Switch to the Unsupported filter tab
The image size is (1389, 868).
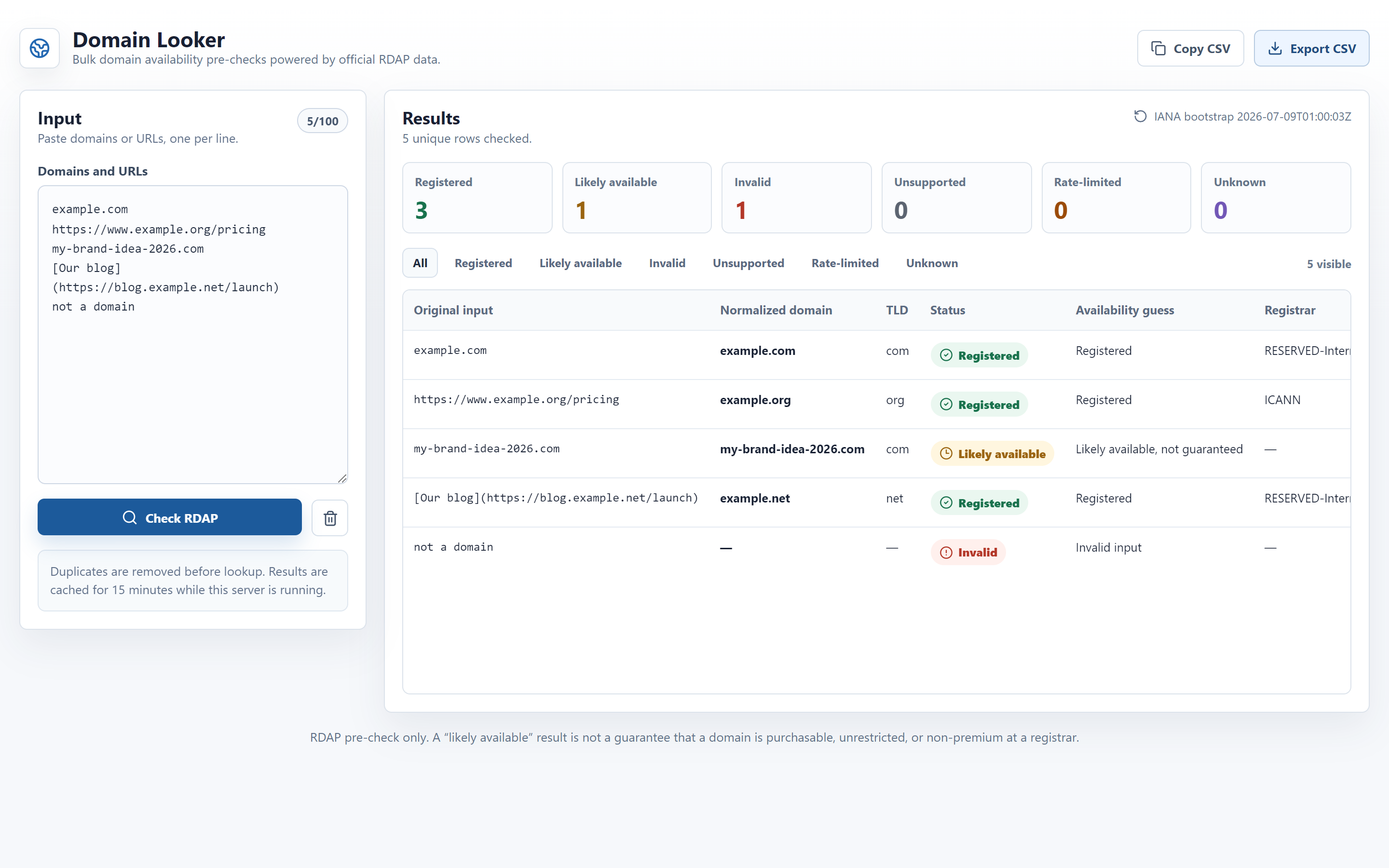click(748, 263)
